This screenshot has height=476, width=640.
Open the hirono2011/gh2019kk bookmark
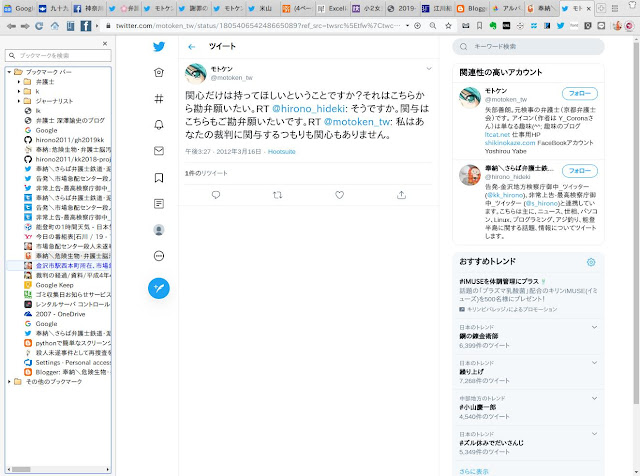(x=69, y=140)
